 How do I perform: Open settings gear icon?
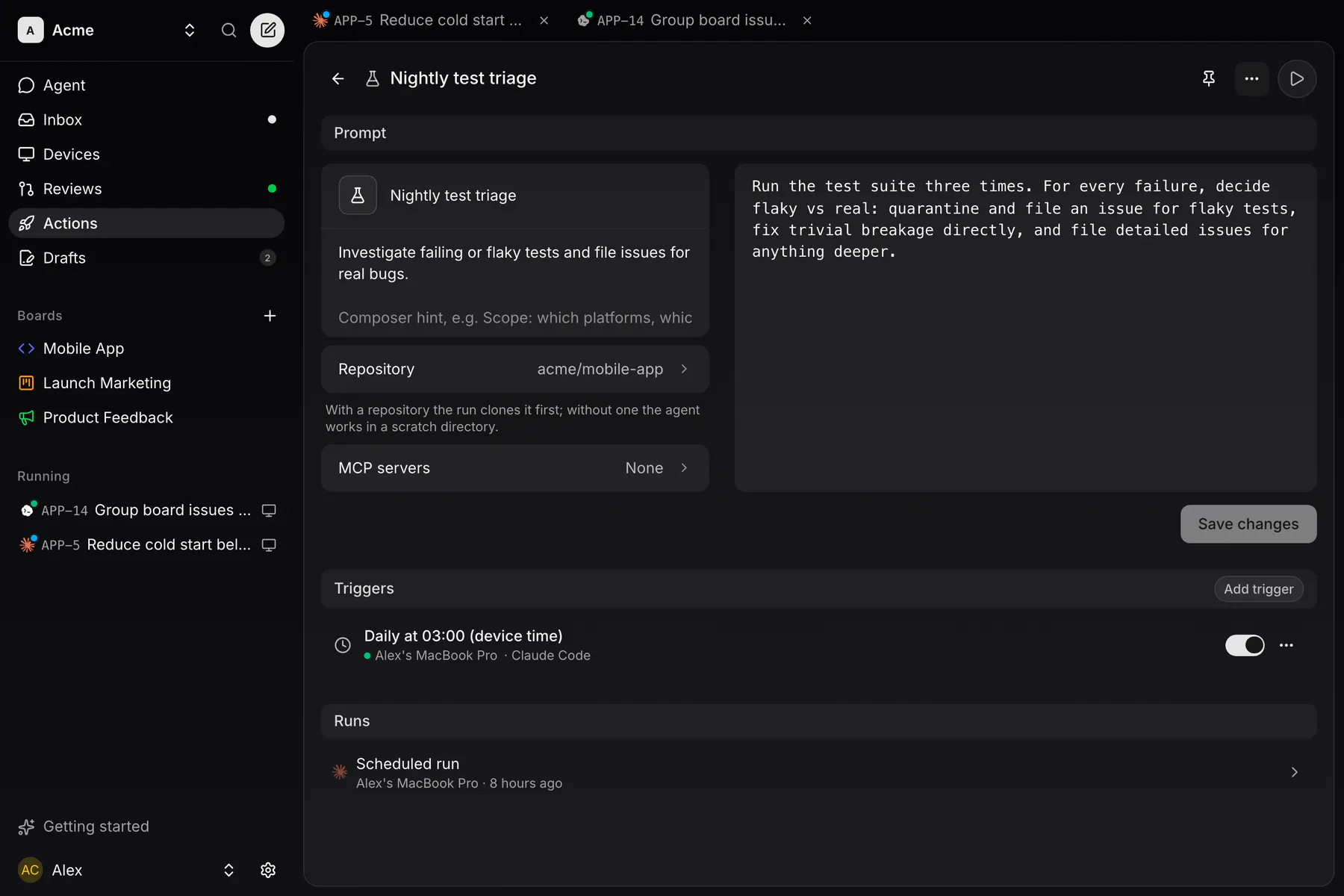click(268, 870)
